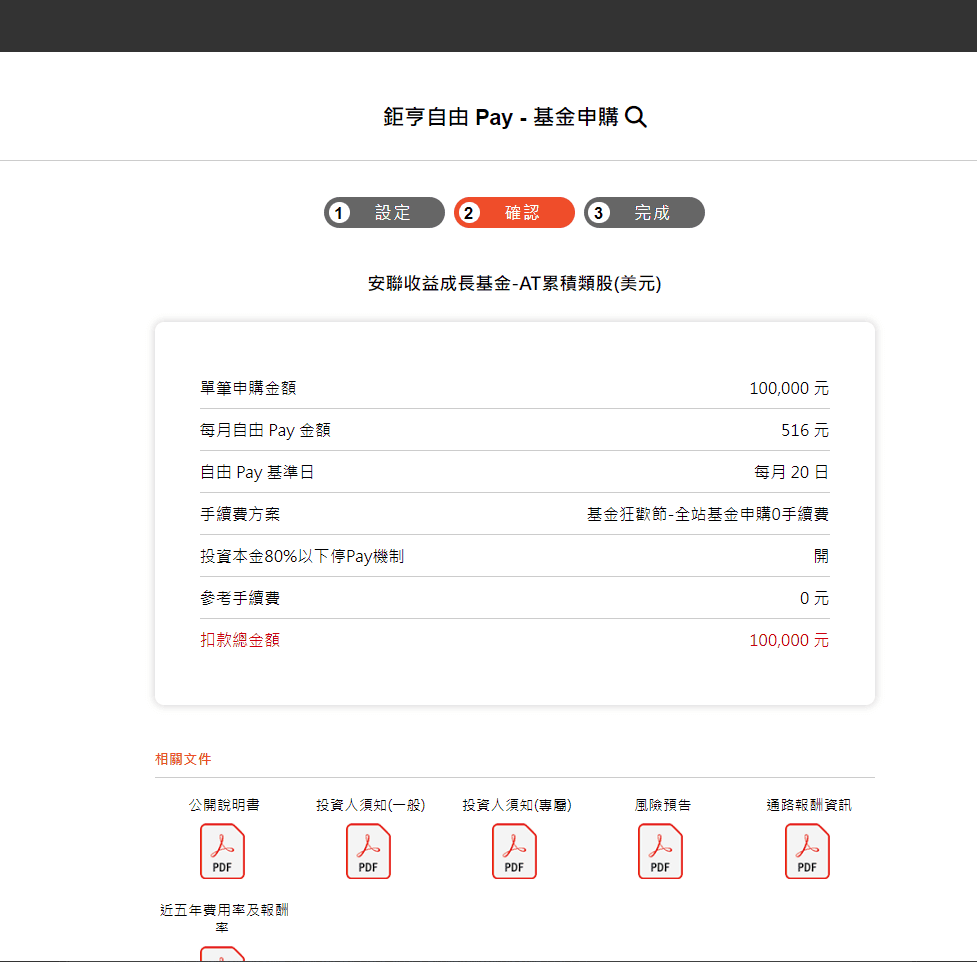
Task: Click the 每月自由 Pay 金額 label
Action: pos(265,431)
